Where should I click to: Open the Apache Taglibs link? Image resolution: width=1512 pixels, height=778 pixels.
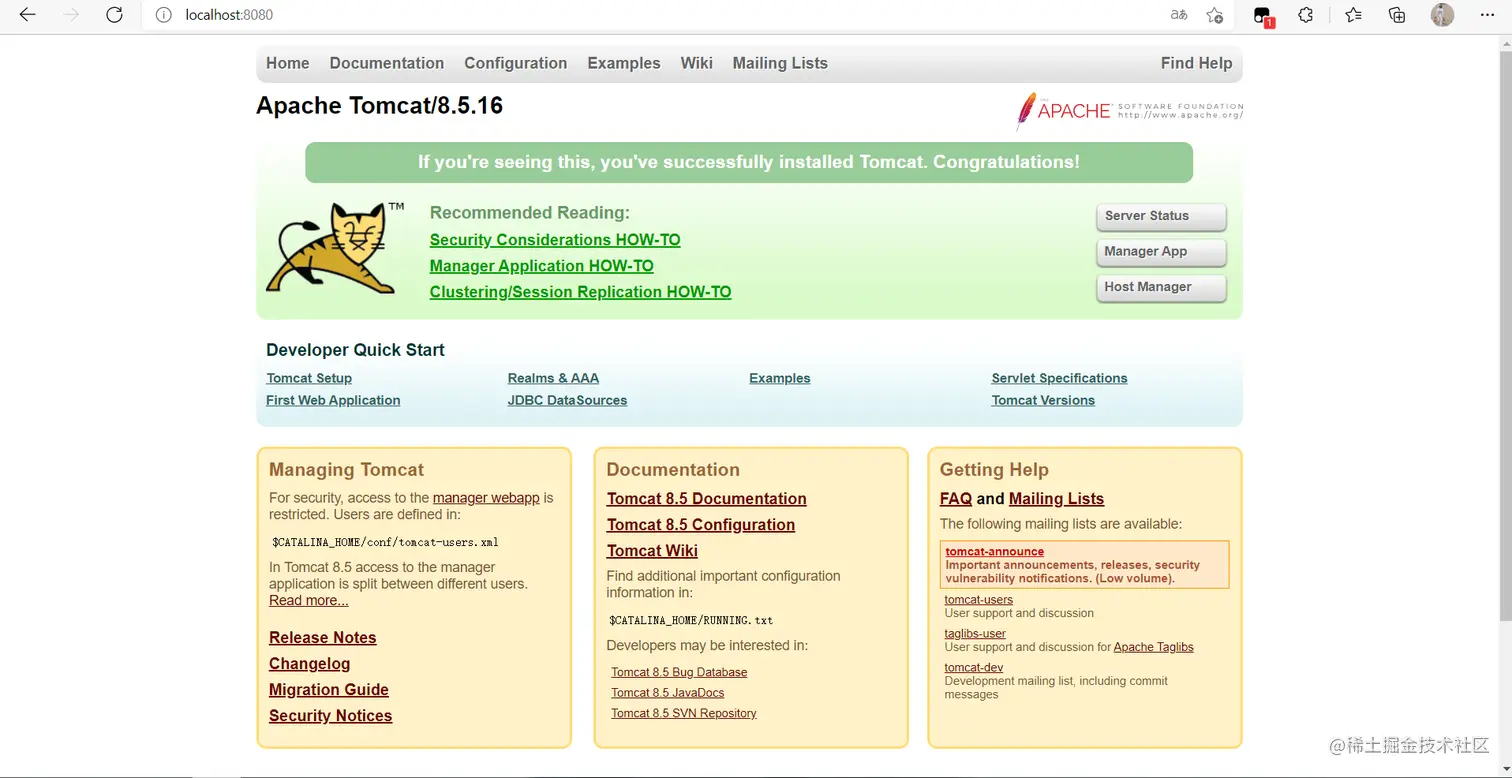(x=1154, y=647)
